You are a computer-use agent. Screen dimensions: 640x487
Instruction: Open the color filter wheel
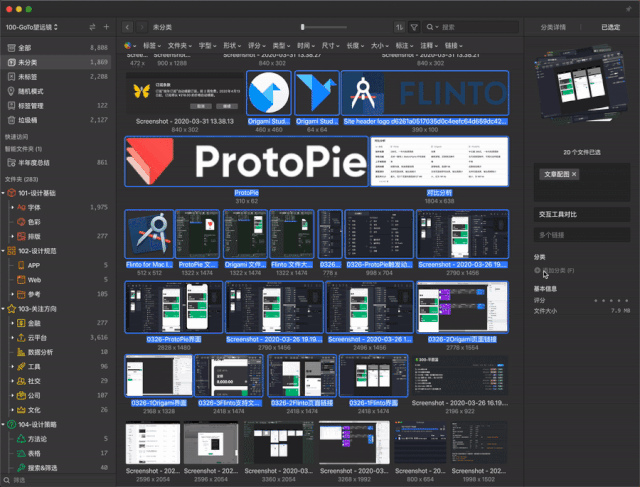128,45
